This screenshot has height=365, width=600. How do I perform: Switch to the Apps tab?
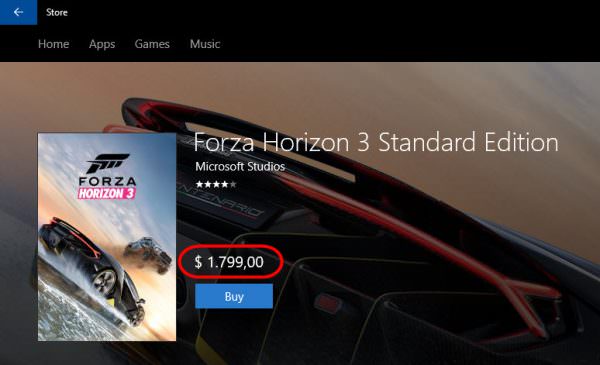click(x=102, y=44)
